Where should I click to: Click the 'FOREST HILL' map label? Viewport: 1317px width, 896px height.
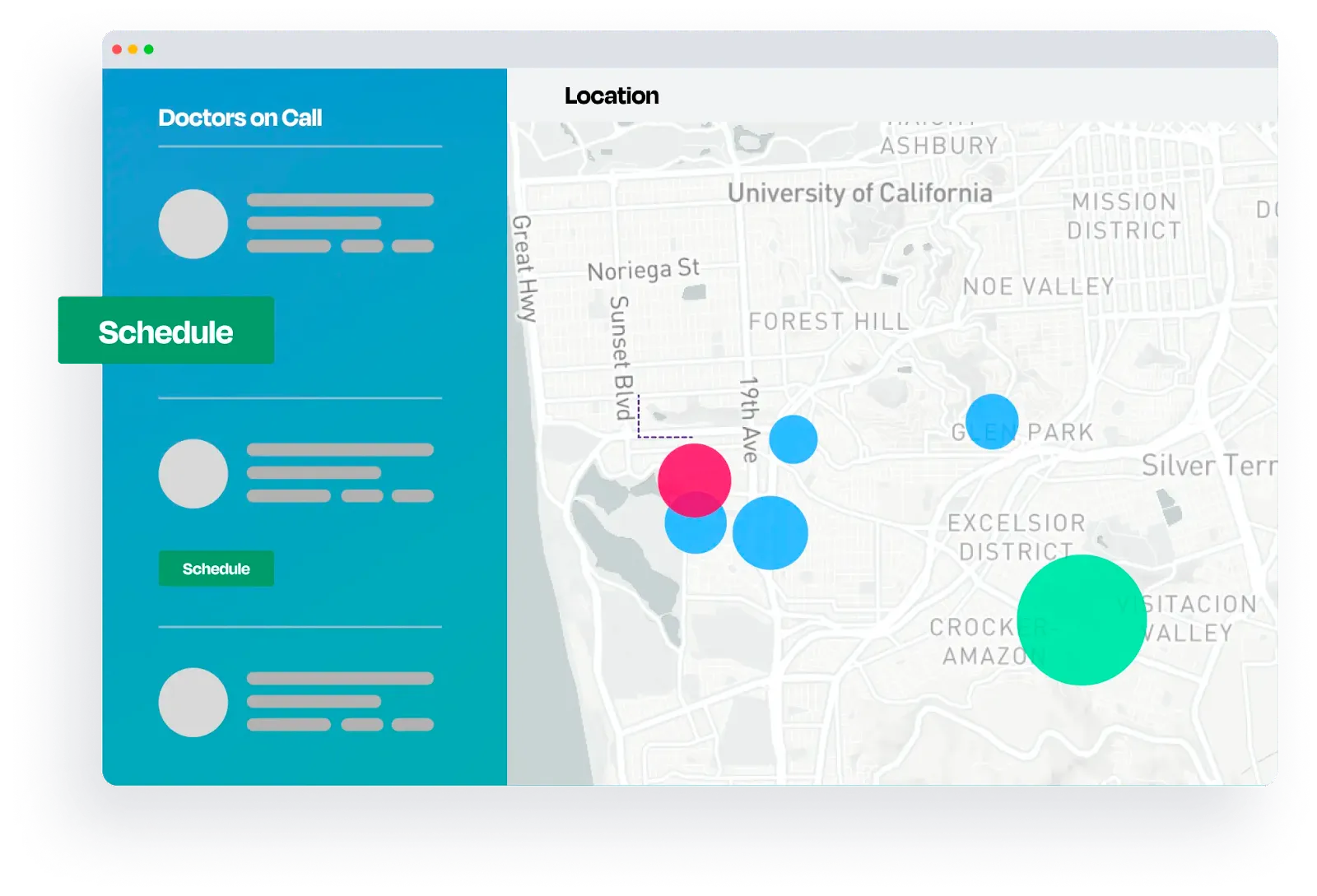828,321
